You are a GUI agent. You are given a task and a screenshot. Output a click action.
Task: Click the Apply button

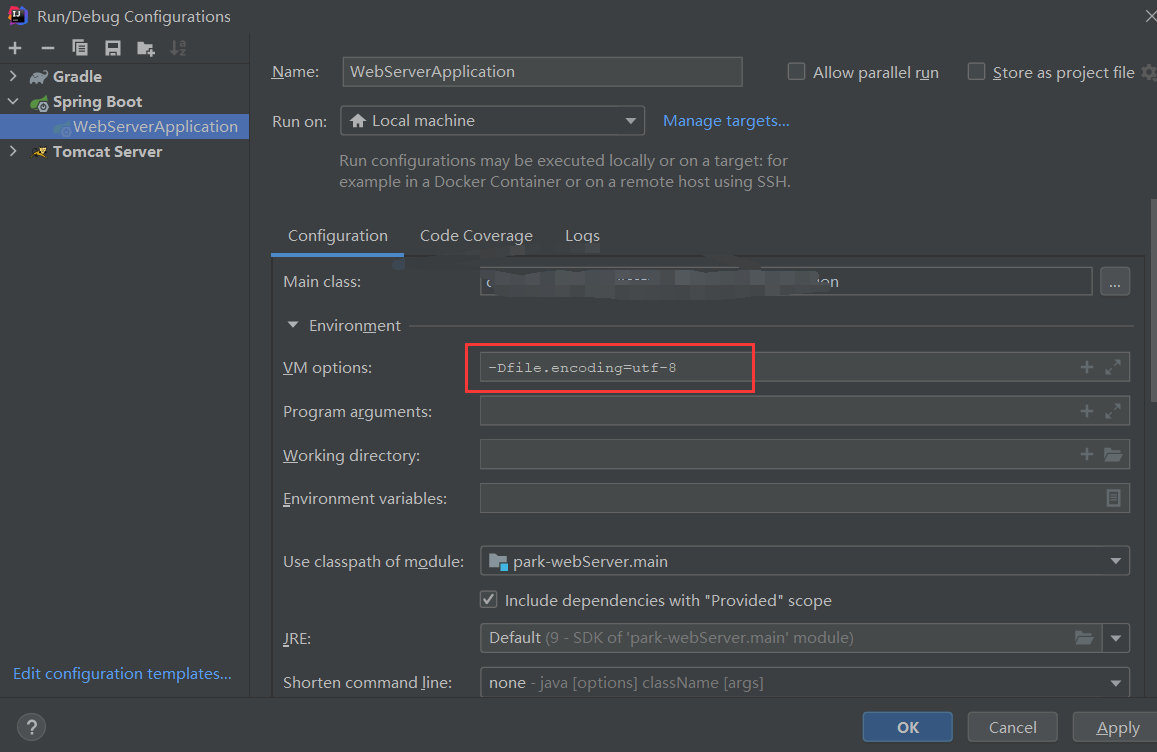[x=1117, y=727]
